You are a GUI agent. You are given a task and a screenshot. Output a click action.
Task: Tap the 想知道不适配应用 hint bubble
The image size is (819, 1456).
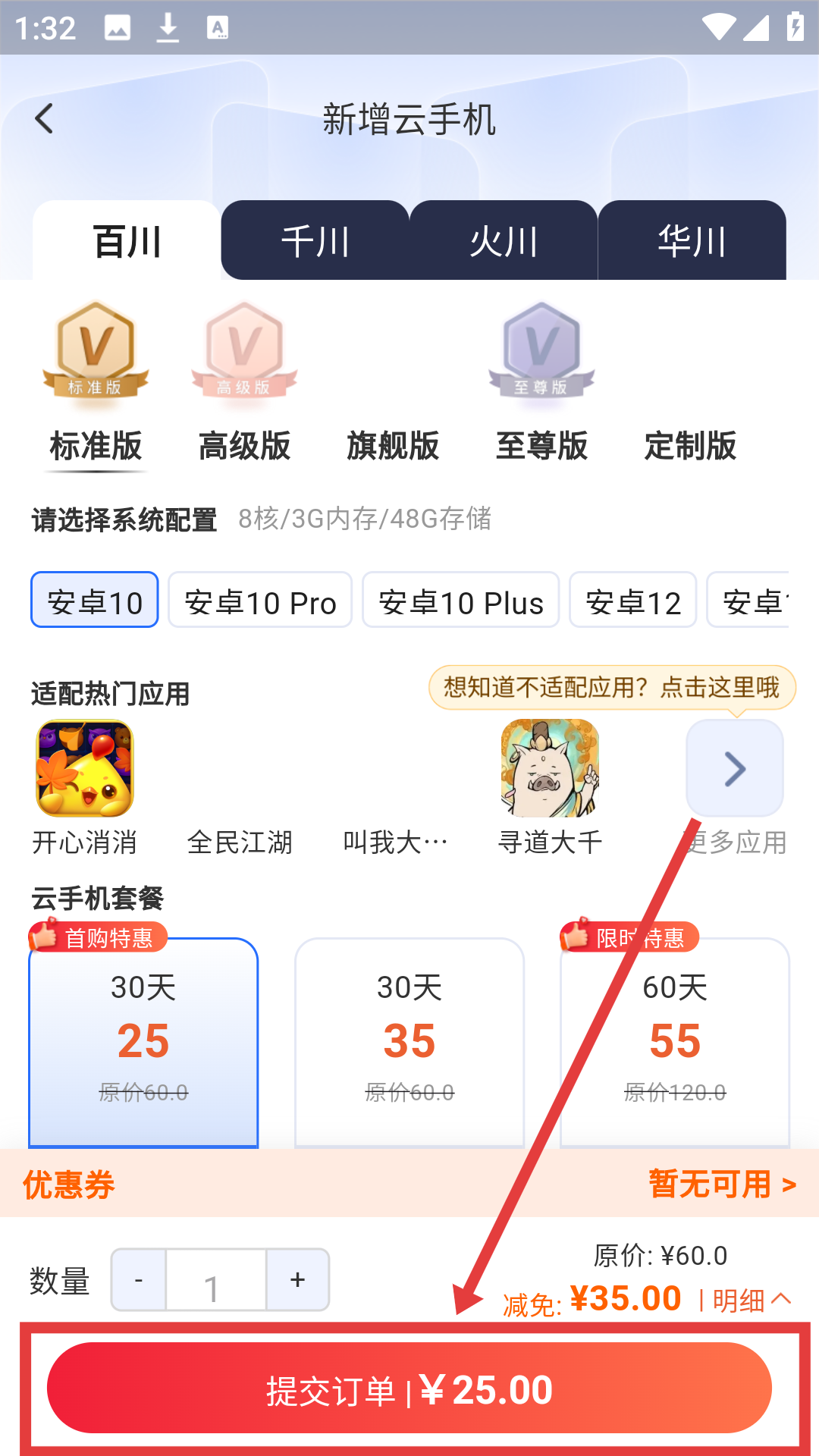(612, 687)
